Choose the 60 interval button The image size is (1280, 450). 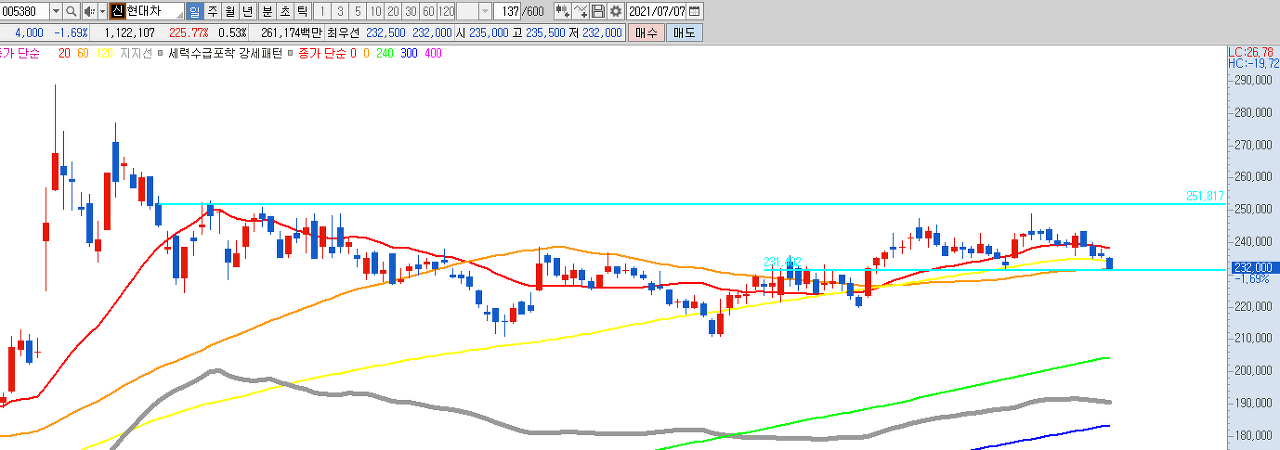(x=428, y=11)
